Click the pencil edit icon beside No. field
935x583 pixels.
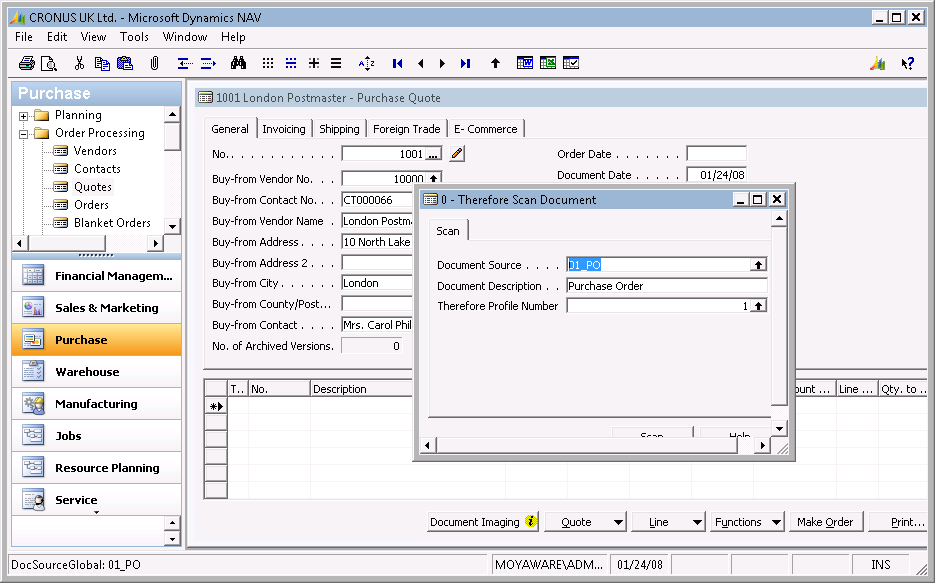pyautogui.click(x=457, y=154)
